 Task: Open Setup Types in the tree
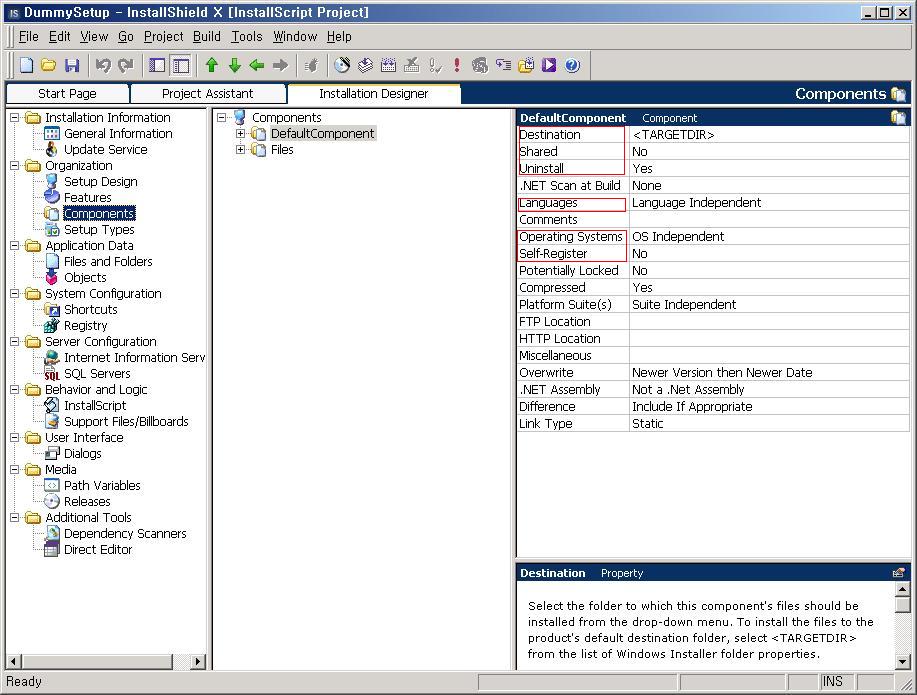click(x=99, y=229)
